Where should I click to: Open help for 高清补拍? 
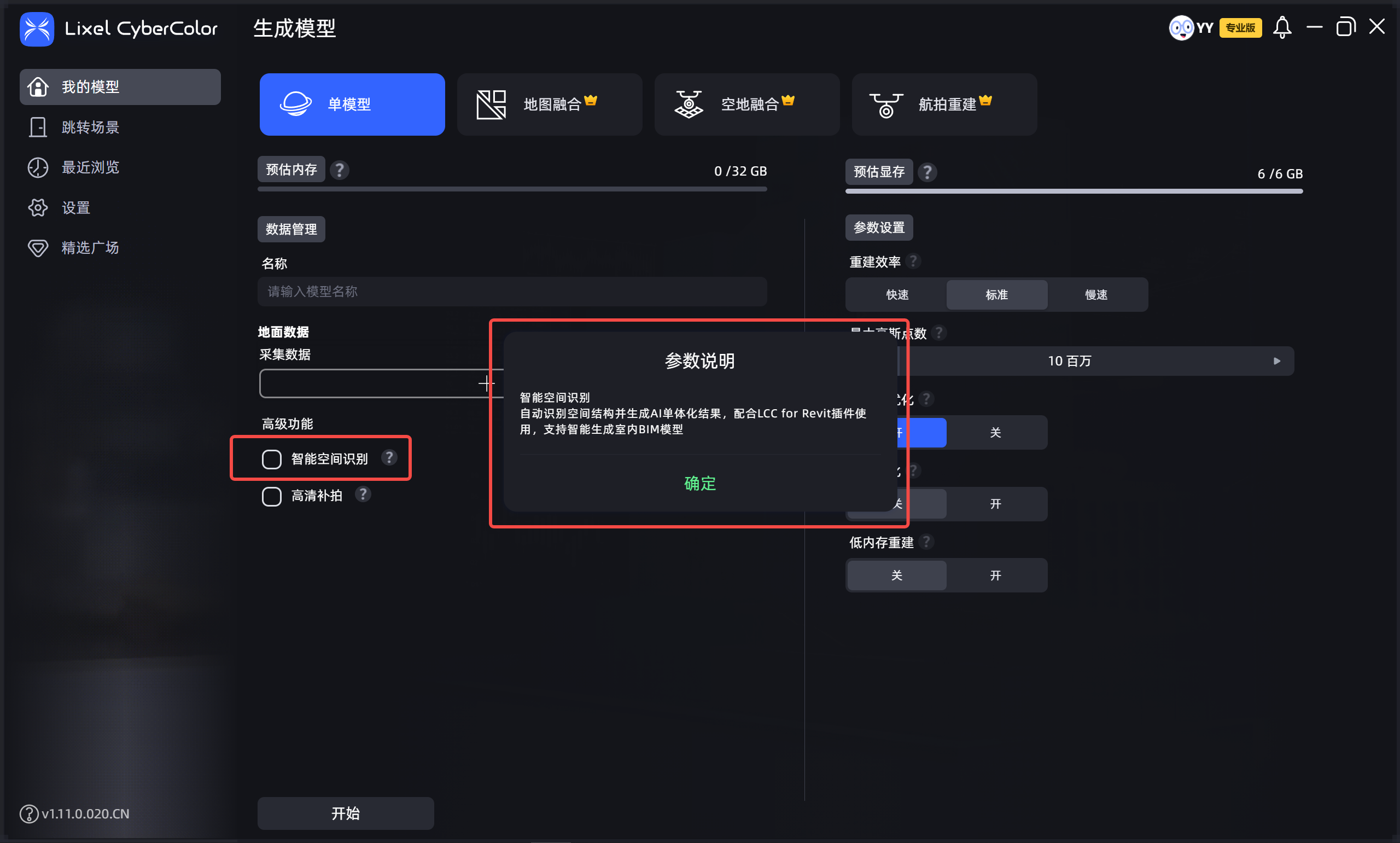tap(363, 494)
